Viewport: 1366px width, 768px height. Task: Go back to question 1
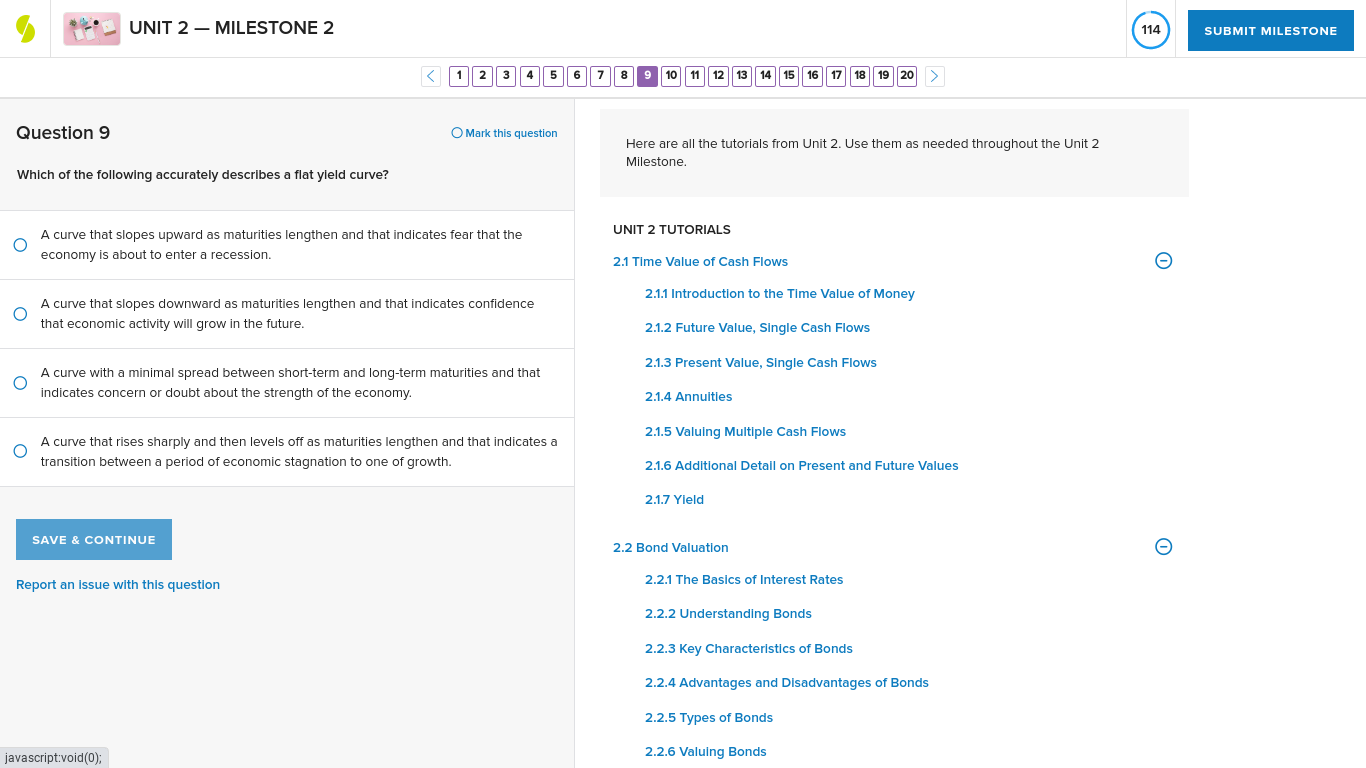(x=459, y=76)
